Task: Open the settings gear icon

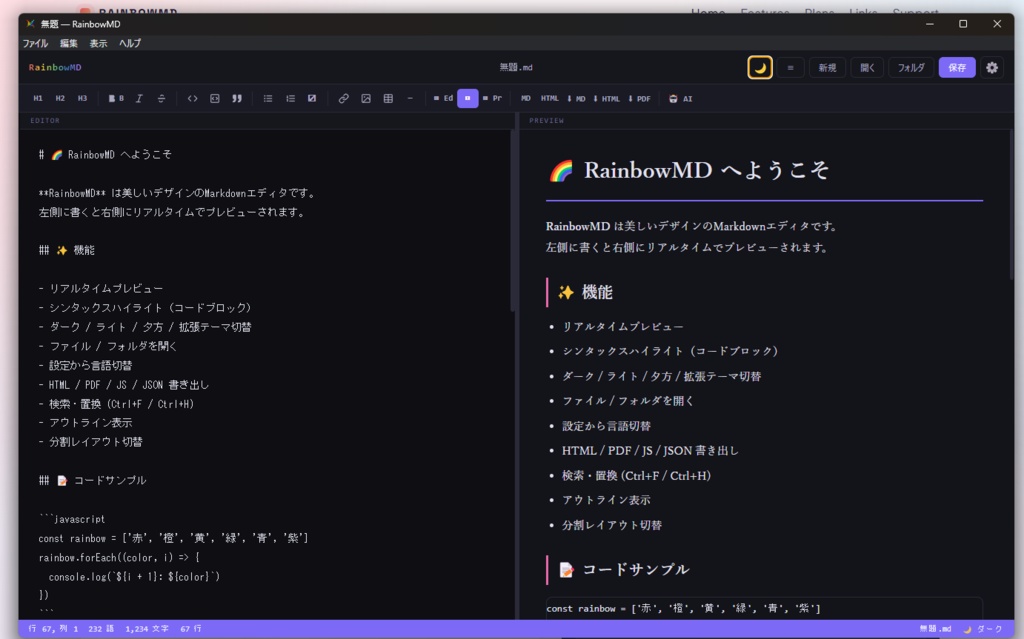Action: 991,66
